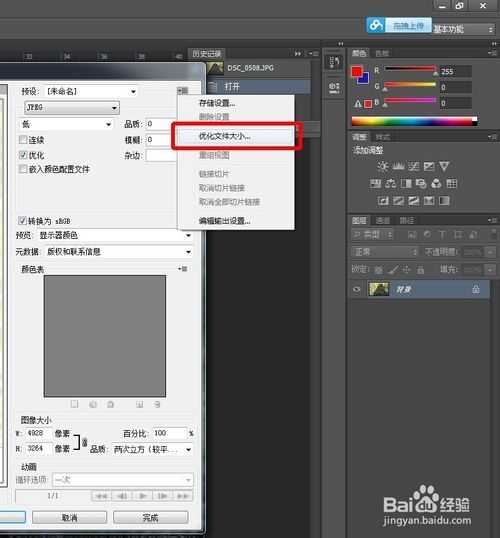This screenshot has width=500, height=538.
Task: Switch to the 路径 paths tab
Action: pyautogui.click(x=407, y=220)
